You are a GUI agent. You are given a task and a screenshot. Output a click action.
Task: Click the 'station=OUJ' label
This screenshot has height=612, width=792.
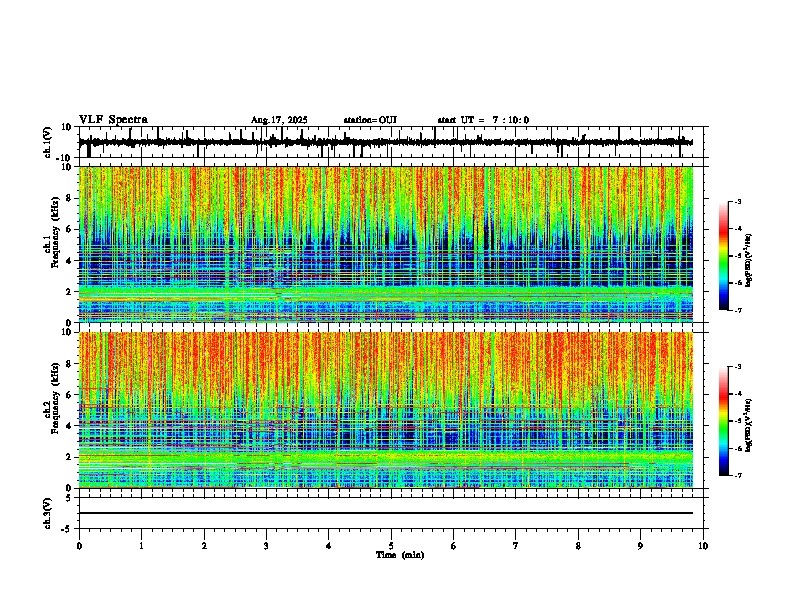pos(370,120)
